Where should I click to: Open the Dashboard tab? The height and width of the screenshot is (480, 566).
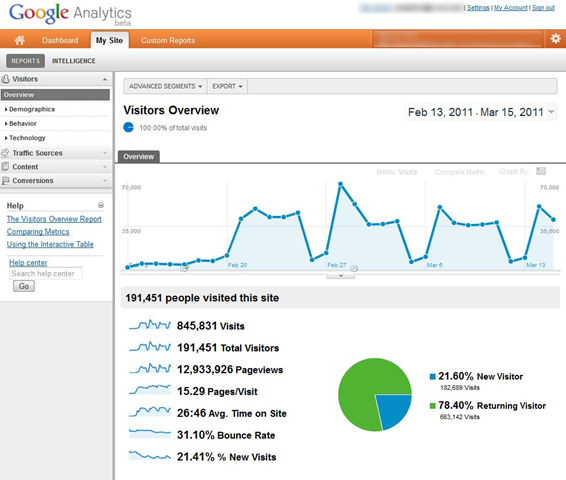[x=60, y=40]
